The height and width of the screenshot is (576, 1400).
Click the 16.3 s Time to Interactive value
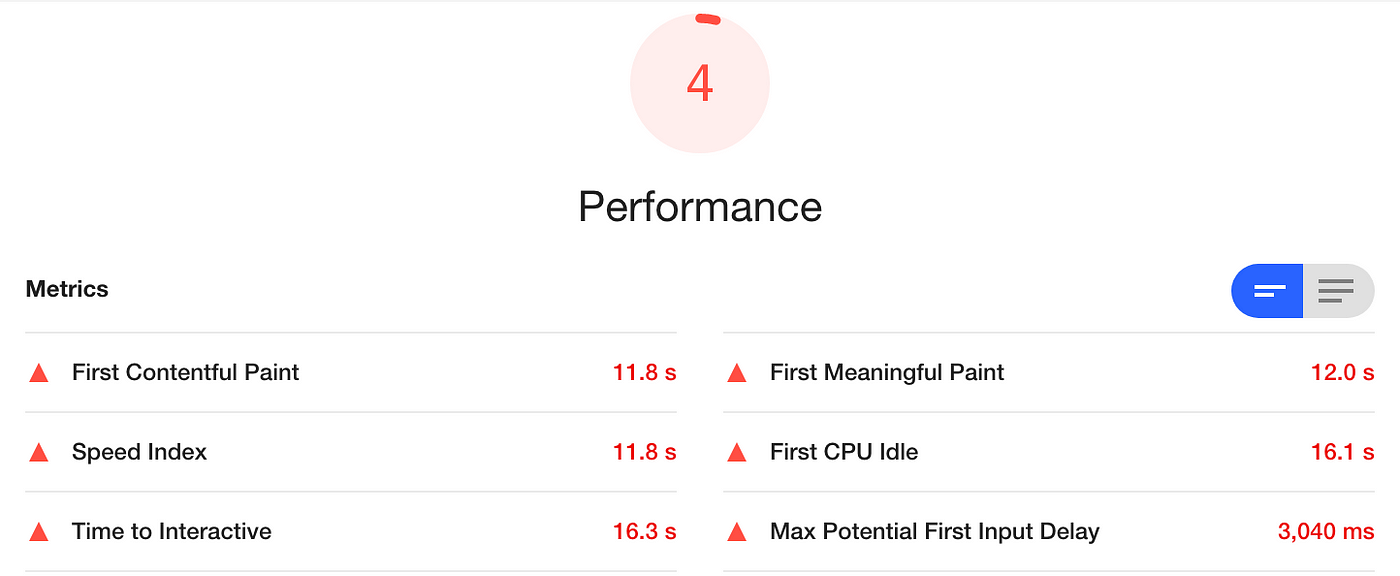(x=645, y=532)
